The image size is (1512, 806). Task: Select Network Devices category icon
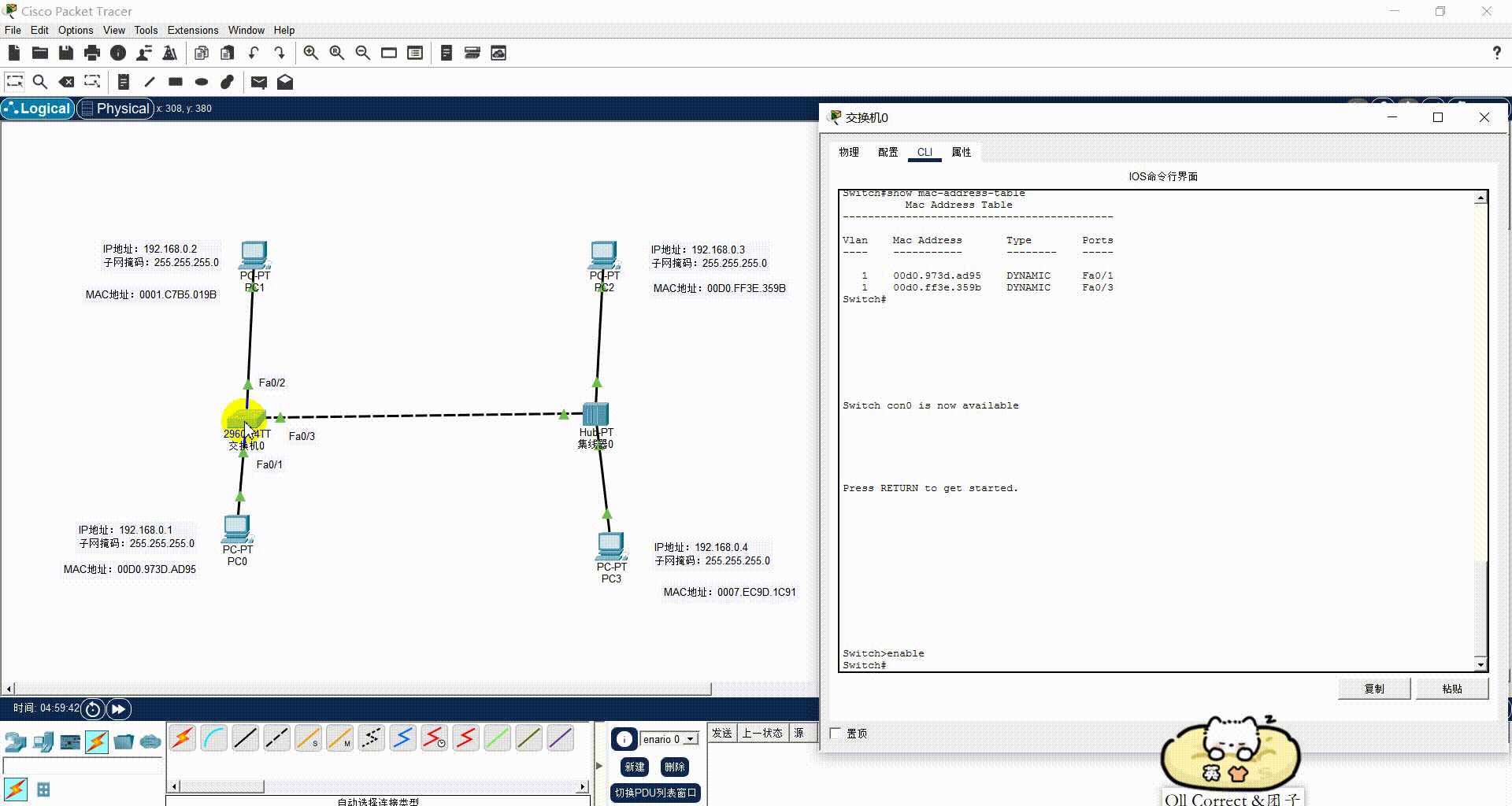(x=16, y=741)
